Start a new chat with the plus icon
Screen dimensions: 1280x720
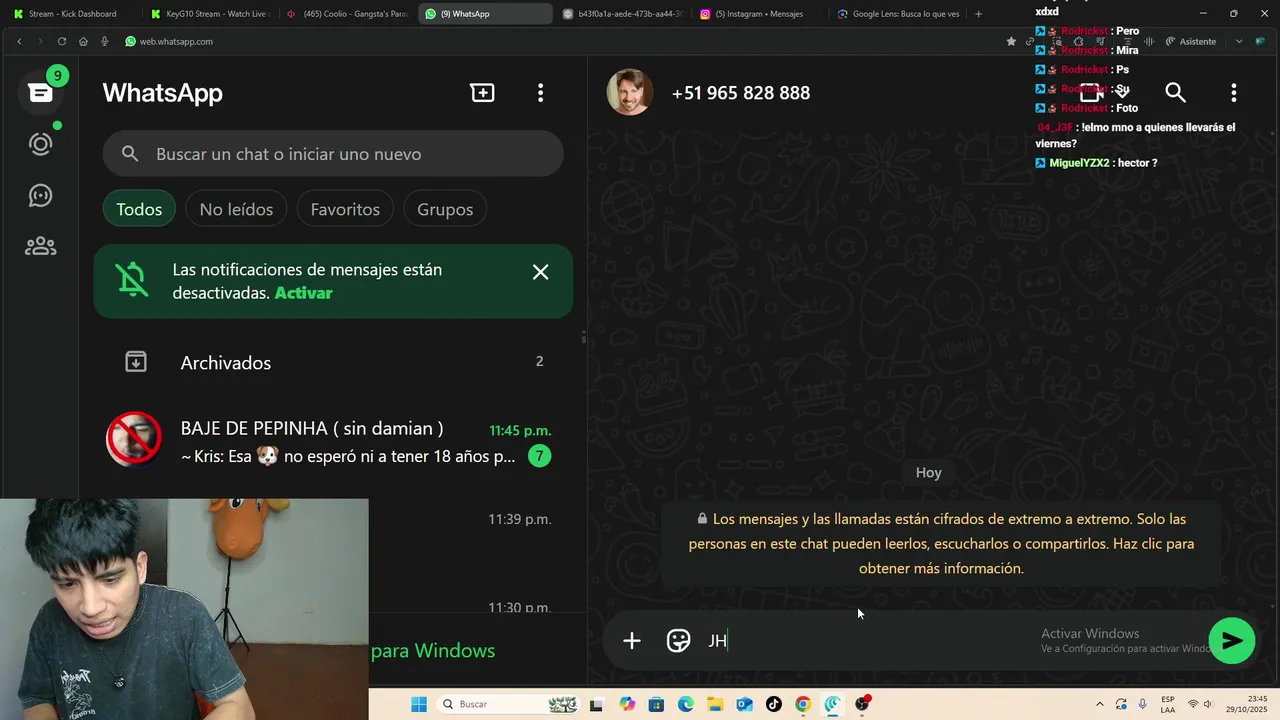pyautogui.click(x=482, y=93)
